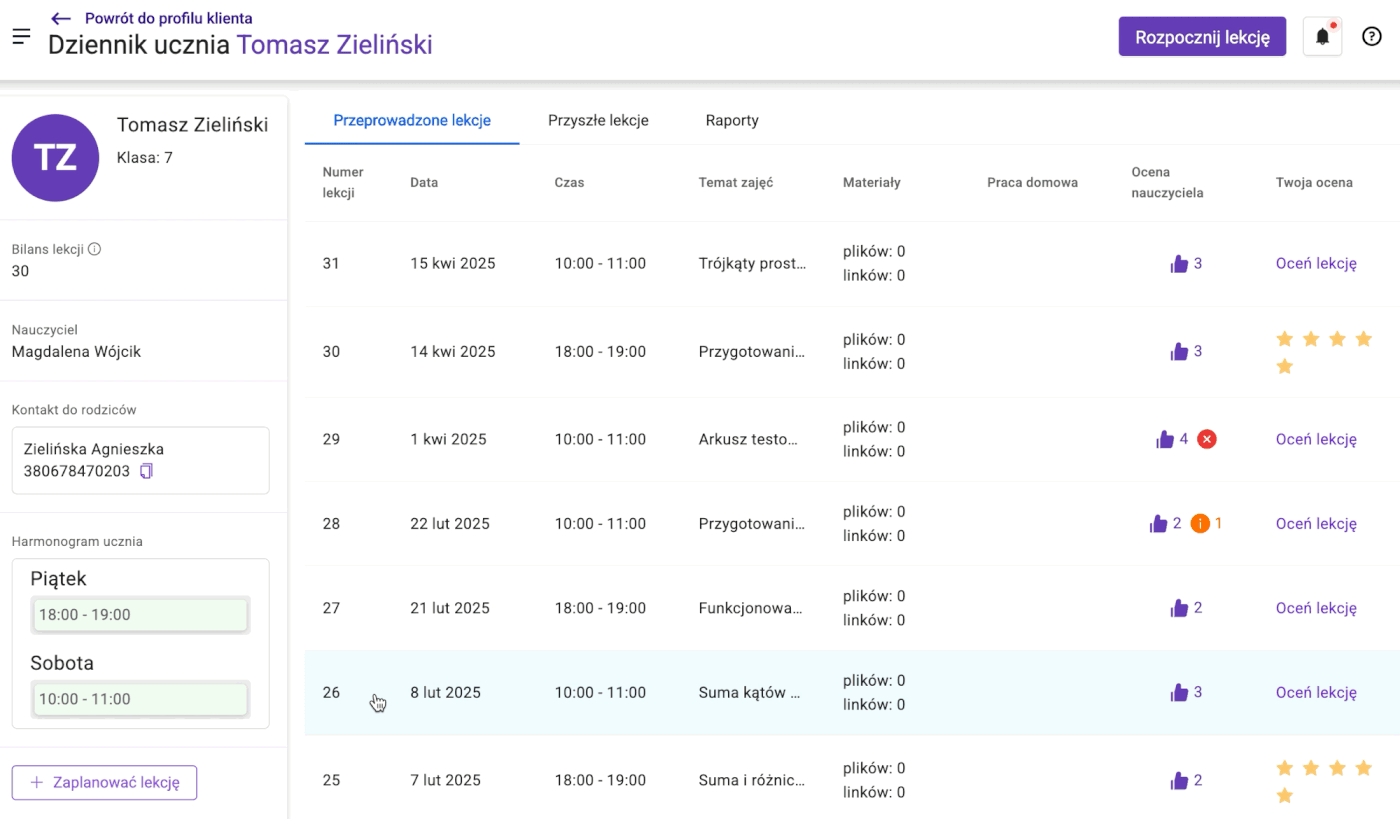This screenshot has height=819, width=1400.
Task: Click Oceń lekcję for lesson 26
Action: pyautogui.click(x=1316, y=692)
